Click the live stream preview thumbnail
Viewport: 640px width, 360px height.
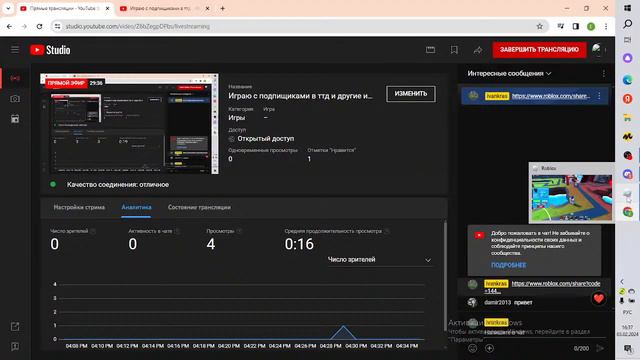click(x=129, y=124)
